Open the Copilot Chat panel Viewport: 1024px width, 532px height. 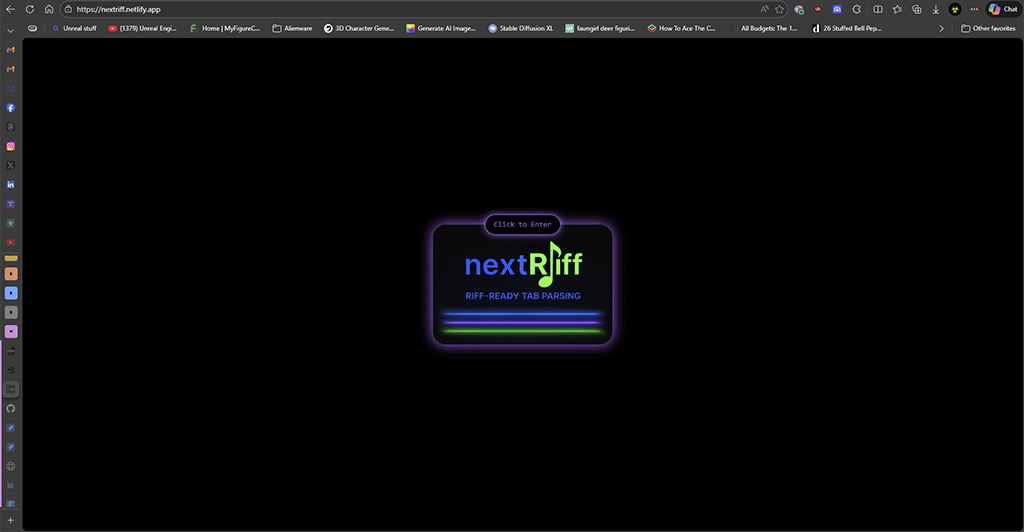tap(1003, 9)
